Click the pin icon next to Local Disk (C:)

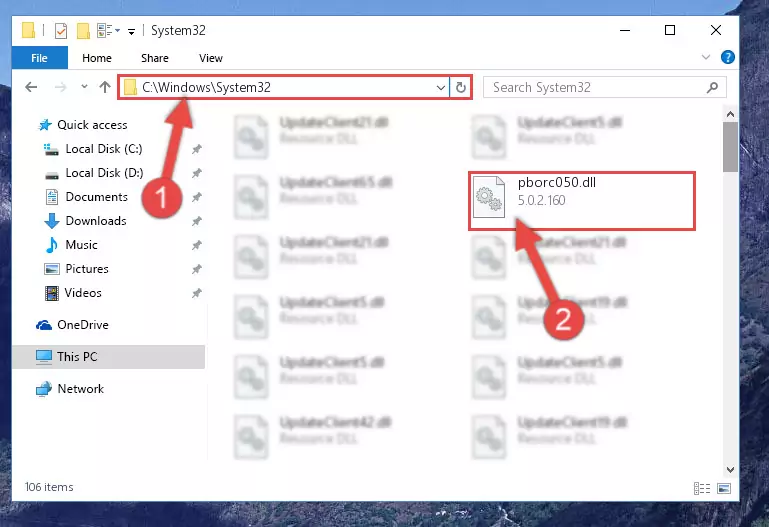point(197,149)
